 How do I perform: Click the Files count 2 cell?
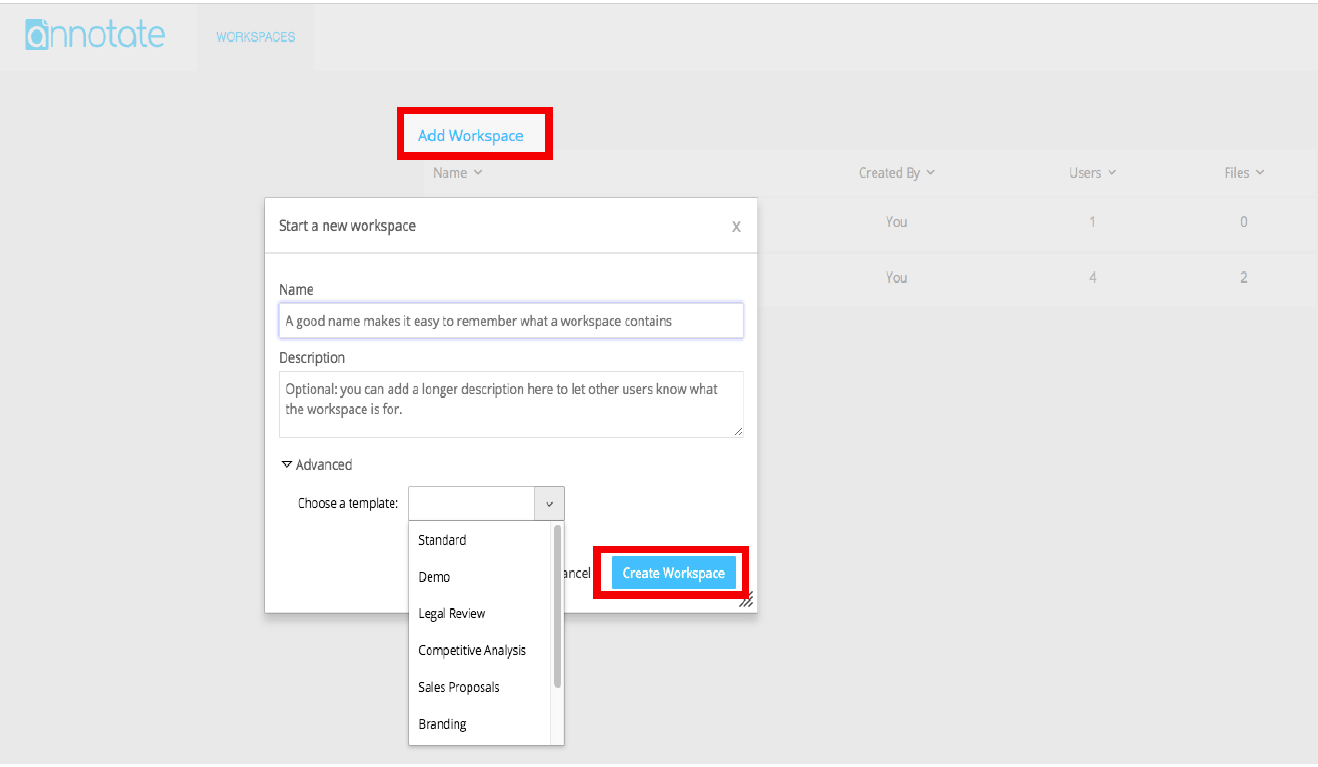click(x=1244, y=278)
